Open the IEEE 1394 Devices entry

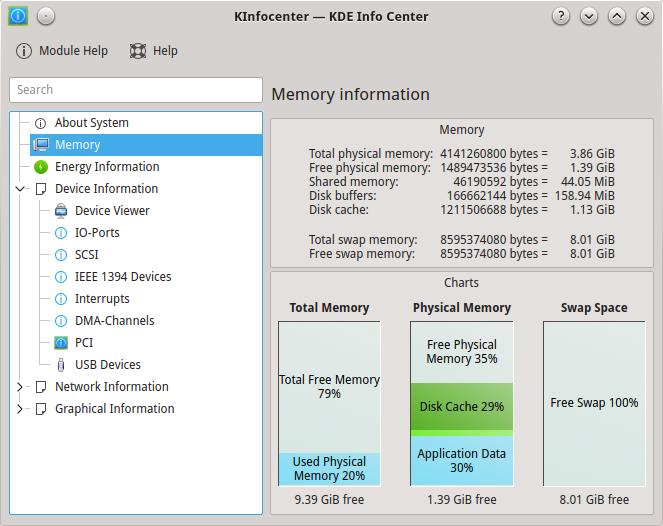(122, 277)
